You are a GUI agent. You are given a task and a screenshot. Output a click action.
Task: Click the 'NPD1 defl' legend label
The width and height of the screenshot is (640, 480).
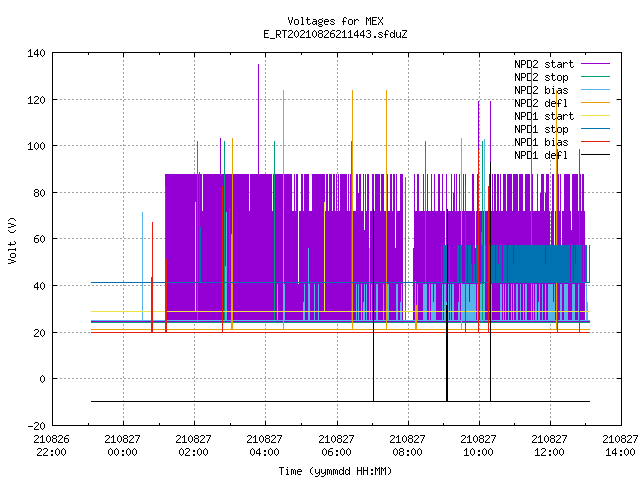tap(541, 156)
